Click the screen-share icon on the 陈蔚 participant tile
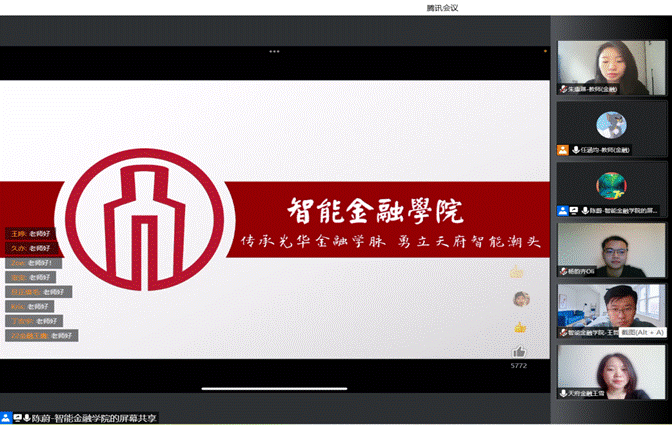Viewport: 672px width, 425px height. pyautogui.click(x=573, y=211)
